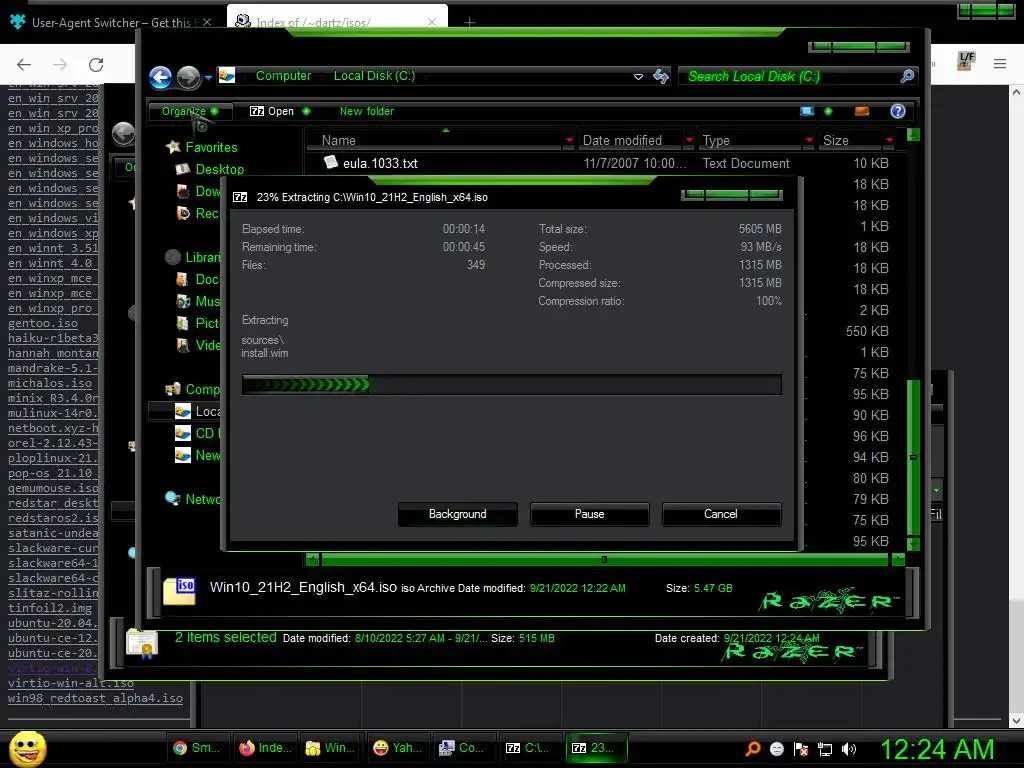The width and height of the screenshot is (1024, 768).
Task: Select Desktop in the navigation pane
Action: [219, 169]
